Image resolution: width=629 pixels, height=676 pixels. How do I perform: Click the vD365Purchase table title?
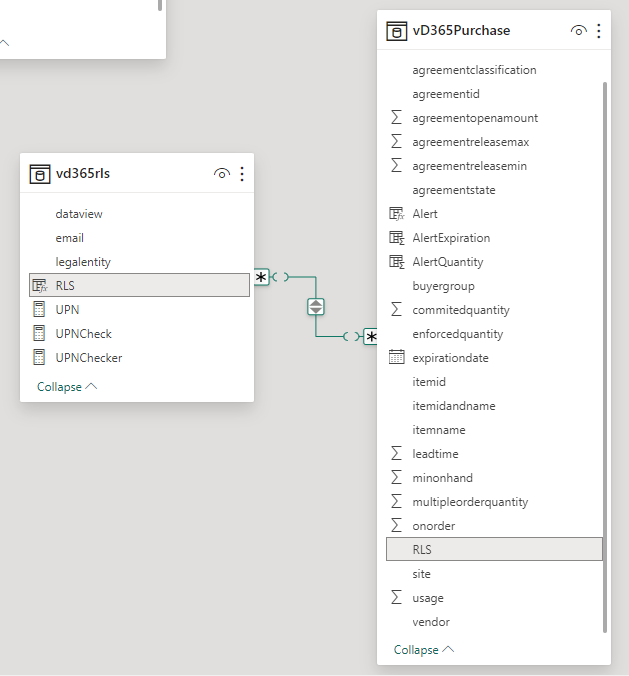461,31
